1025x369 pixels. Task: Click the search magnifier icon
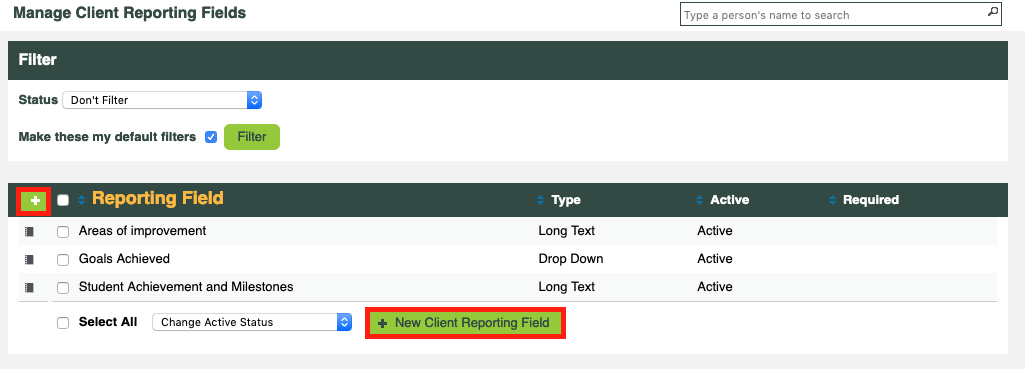point(992,12)
